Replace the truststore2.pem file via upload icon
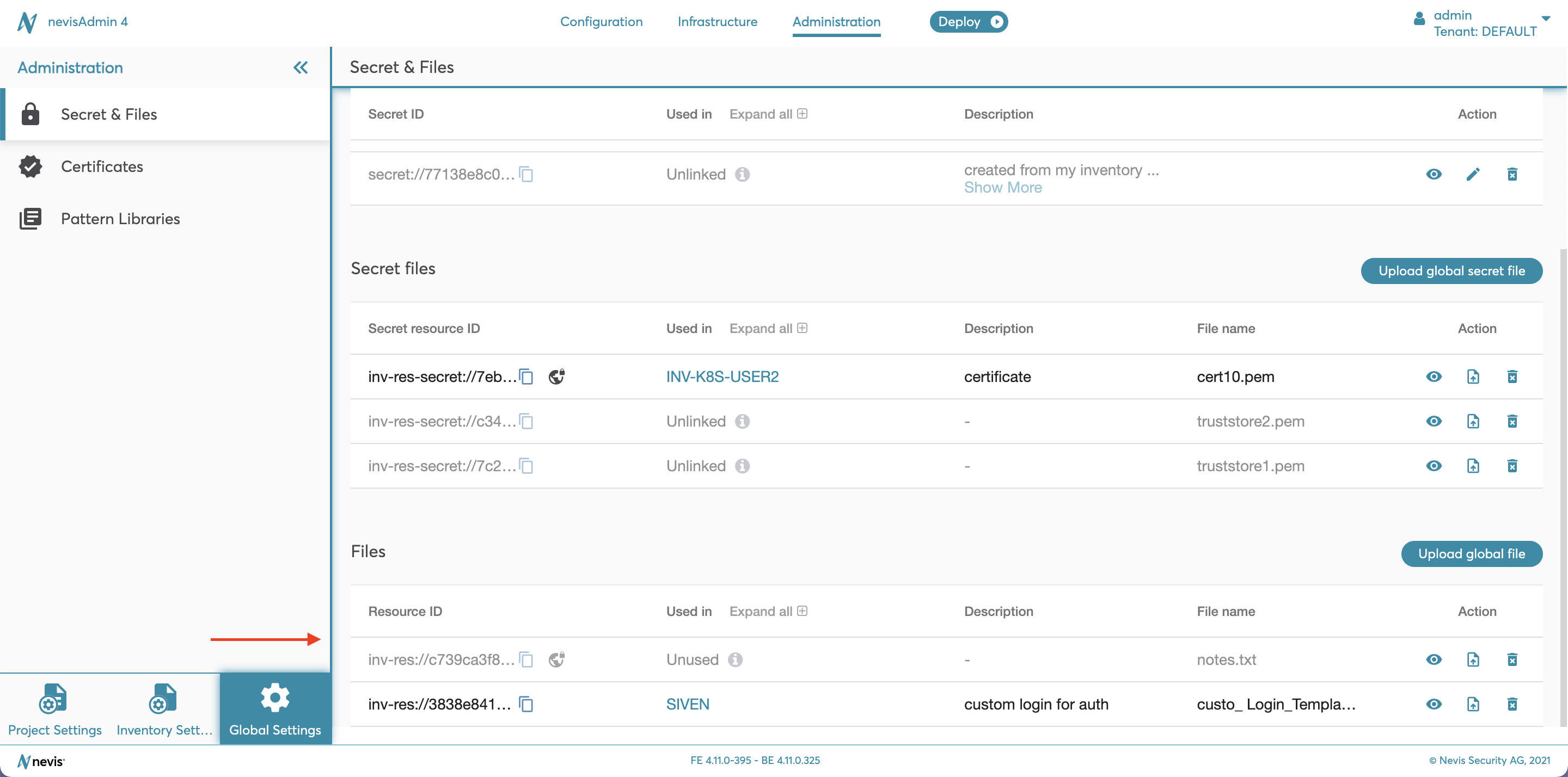The image size is (1568, 777). (x=1473, y=421)
